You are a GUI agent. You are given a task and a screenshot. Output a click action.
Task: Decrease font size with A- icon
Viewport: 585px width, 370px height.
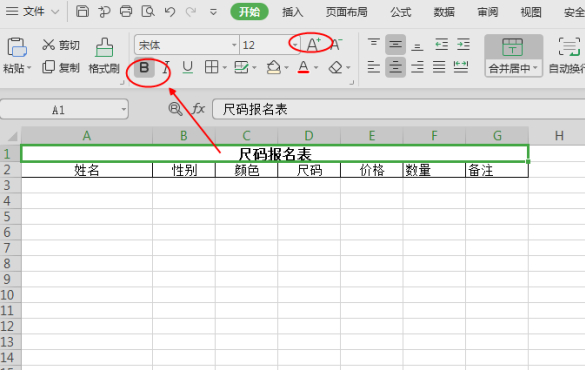click(x=336, y=45)
